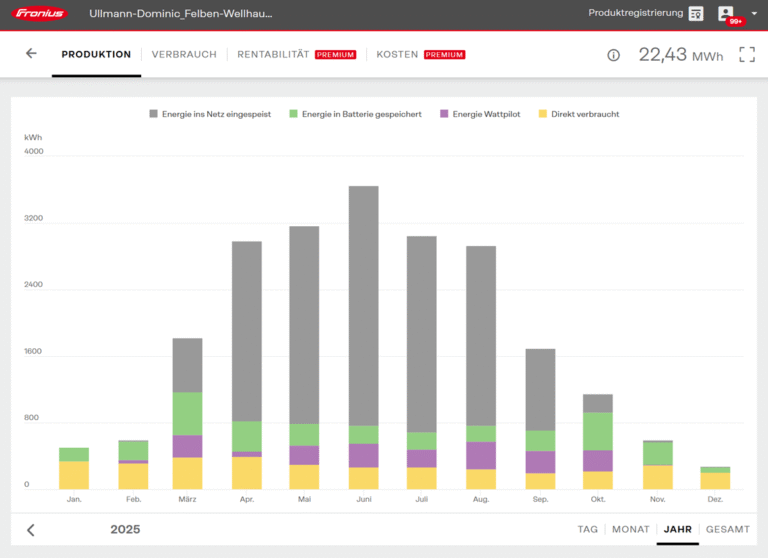Click the Fronius logo
768x558 pixels.
41,14
